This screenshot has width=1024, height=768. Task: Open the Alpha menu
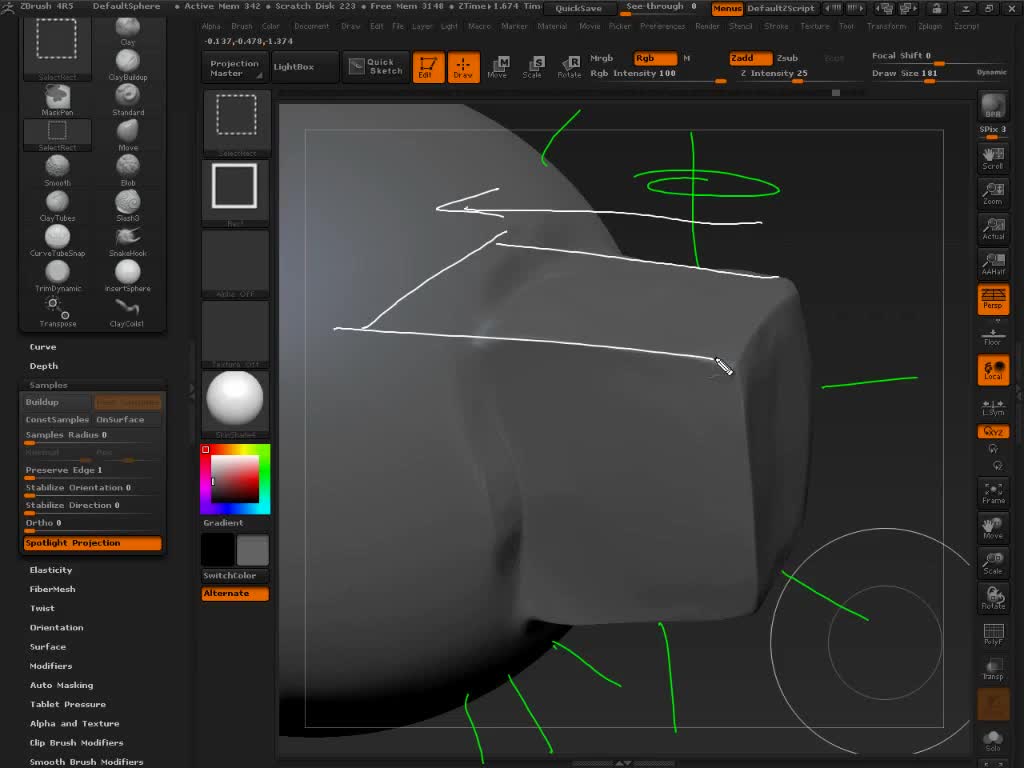pos(211,26)
